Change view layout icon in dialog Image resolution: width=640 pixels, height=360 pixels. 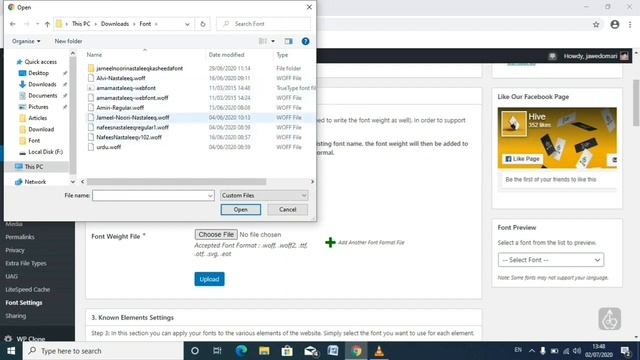(263, 41)
